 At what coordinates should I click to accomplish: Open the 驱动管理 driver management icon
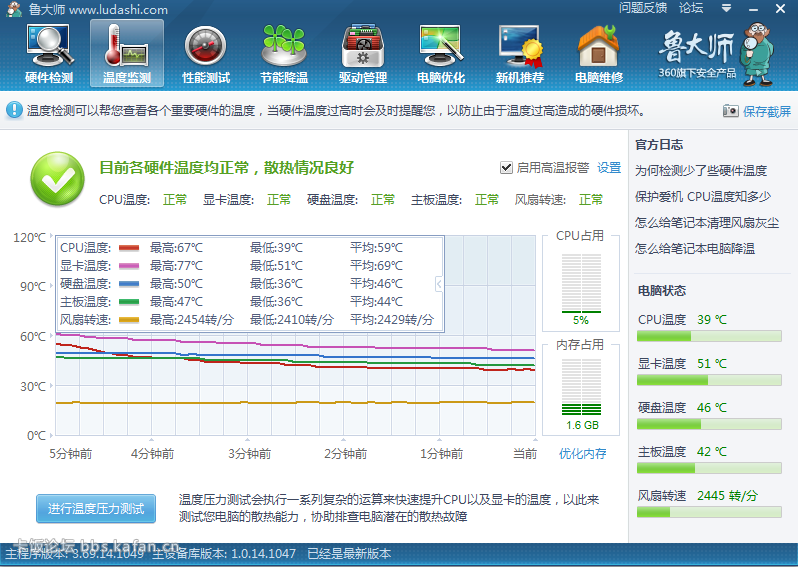click(x=363, y=54)
